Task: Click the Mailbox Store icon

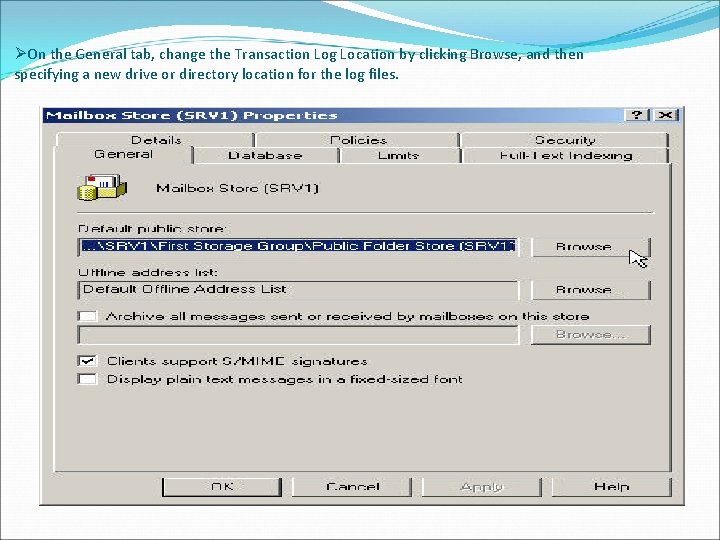Action: pos(101,187)
